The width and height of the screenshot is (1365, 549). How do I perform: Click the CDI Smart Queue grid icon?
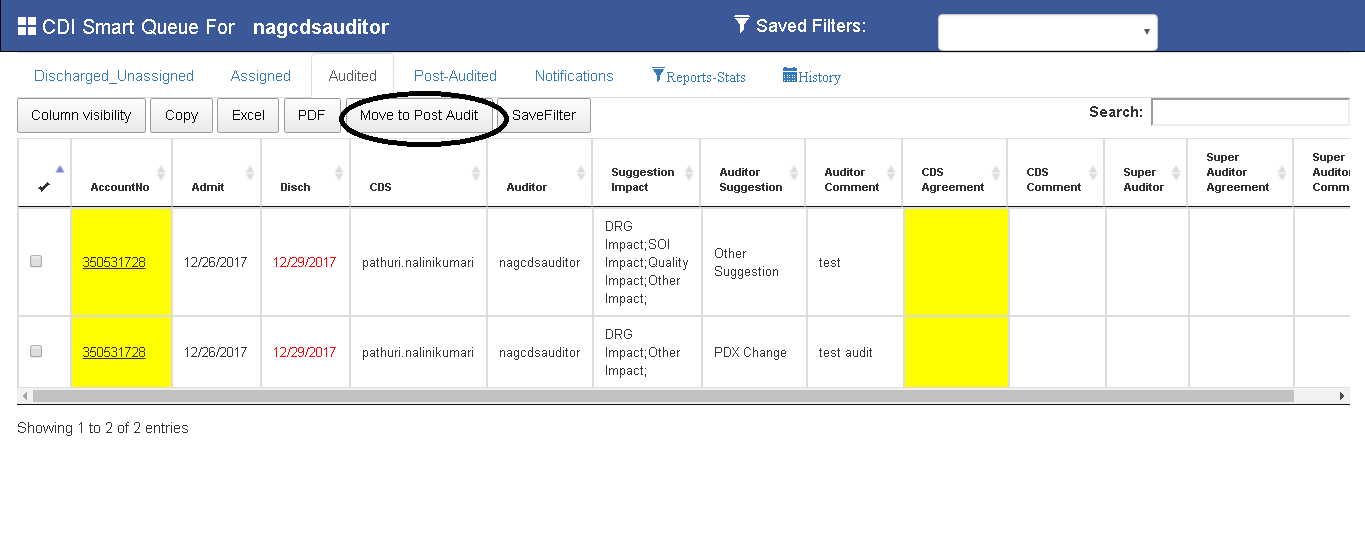click(27, 27)
